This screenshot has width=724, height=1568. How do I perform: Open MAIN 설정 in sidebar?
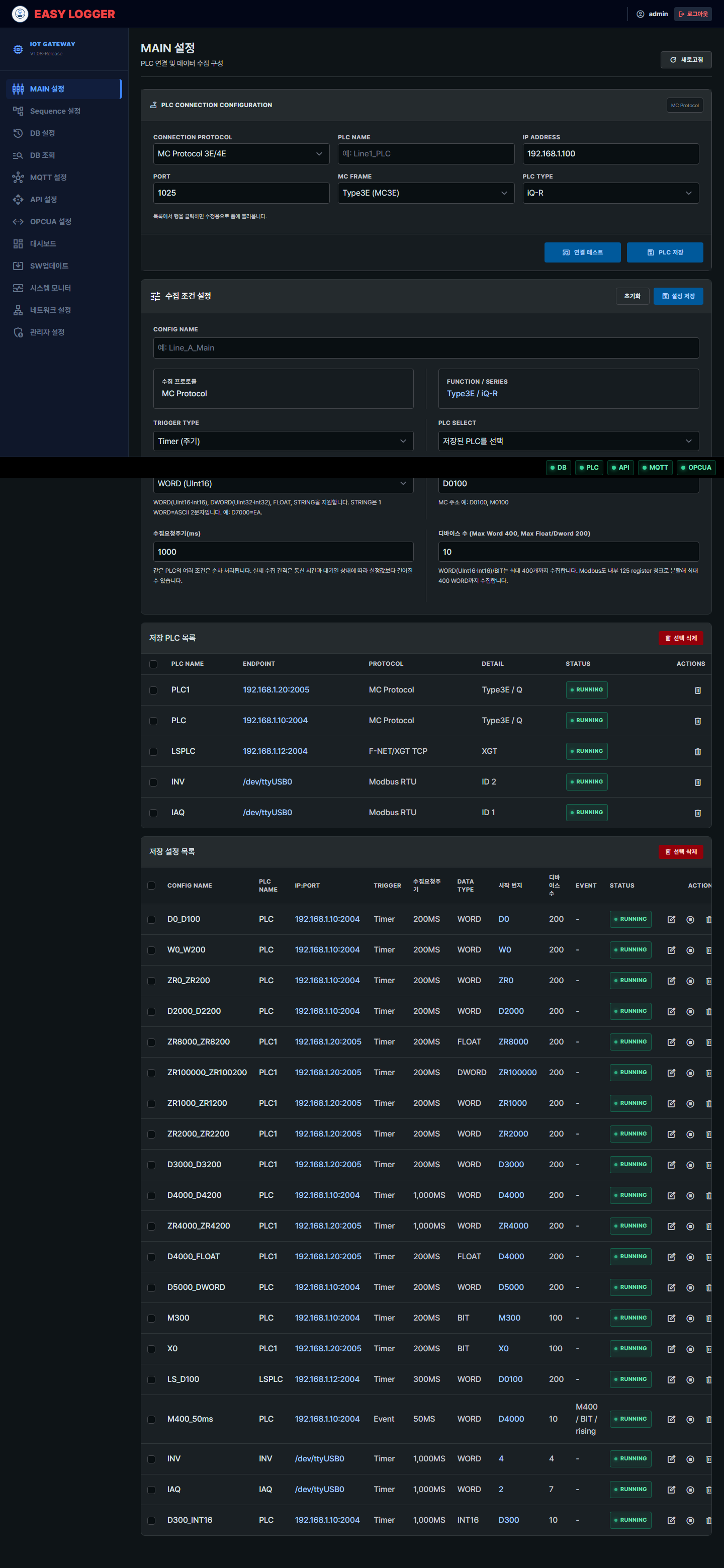[x=64, y=89]
